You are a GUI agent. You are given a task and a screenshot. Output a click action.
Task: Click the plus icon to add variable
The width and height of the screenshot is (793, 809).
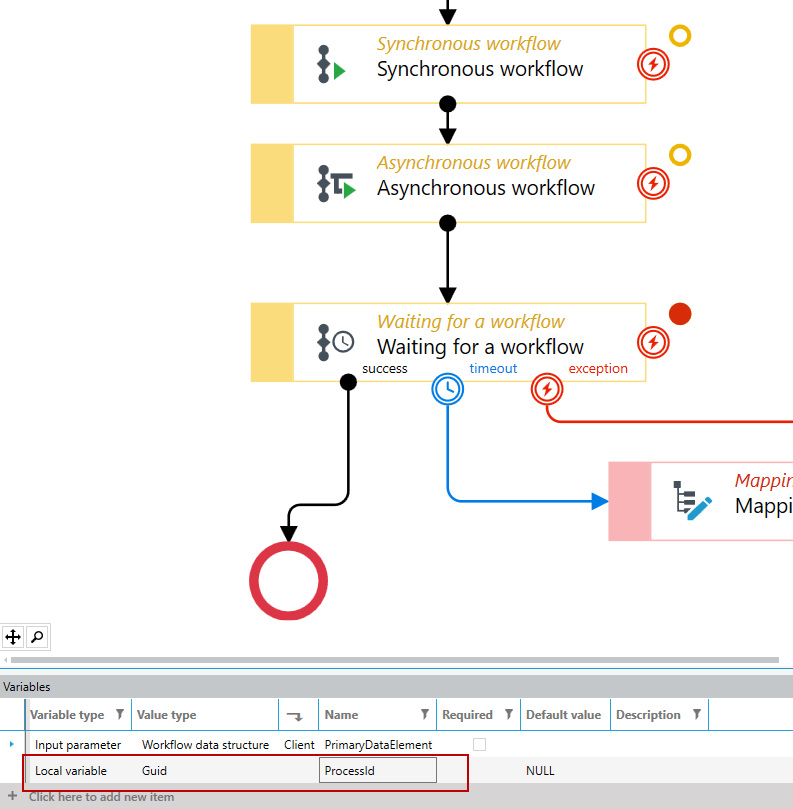13,797
